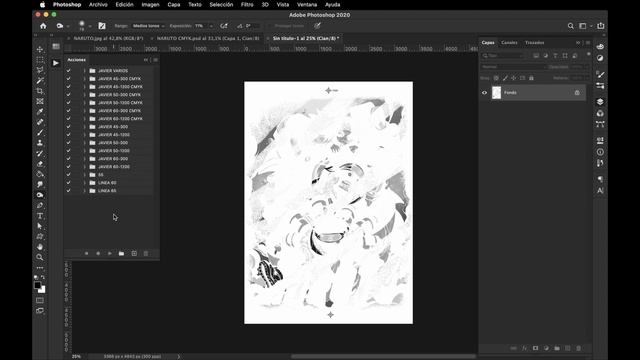Switch to the Canales tab
The image size is (640, 360).
(x=509, y=42)
